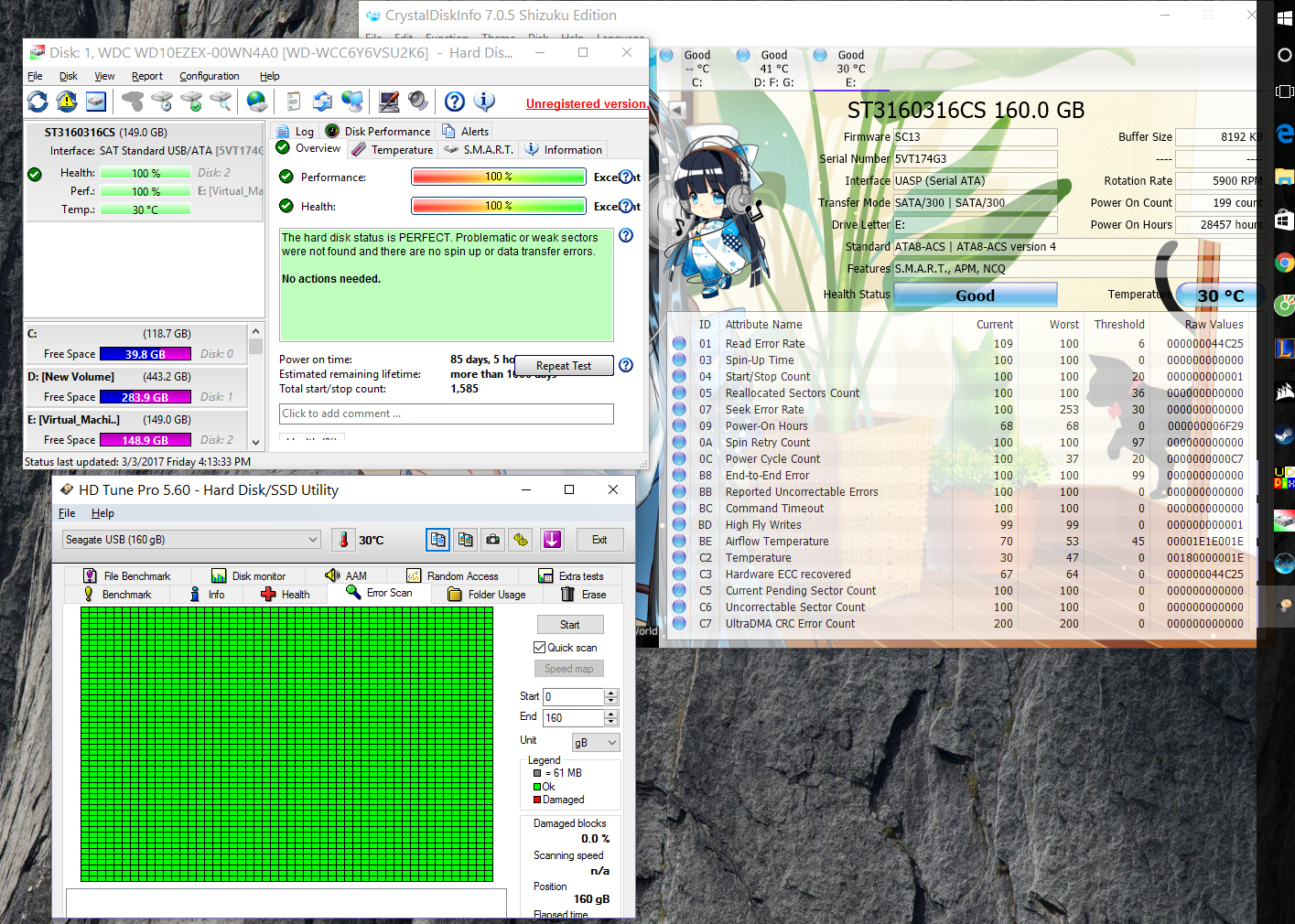Click the disk drive icon in the Hard Disk Sentinel toolbar
Viewport: 1295px width, 924px height.
click(x=96, y=102)
